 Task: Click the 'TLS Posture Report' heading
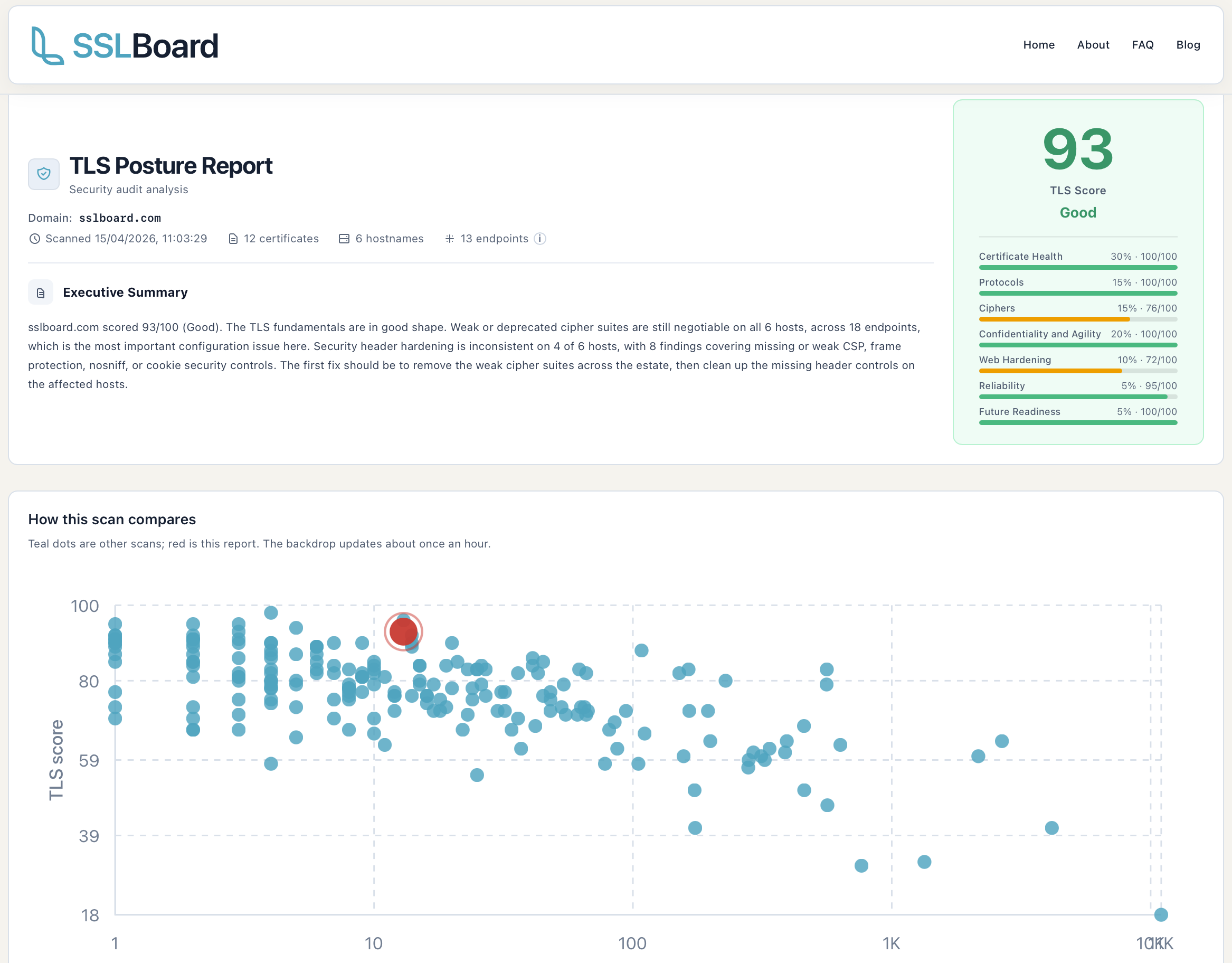pos(171,166)
